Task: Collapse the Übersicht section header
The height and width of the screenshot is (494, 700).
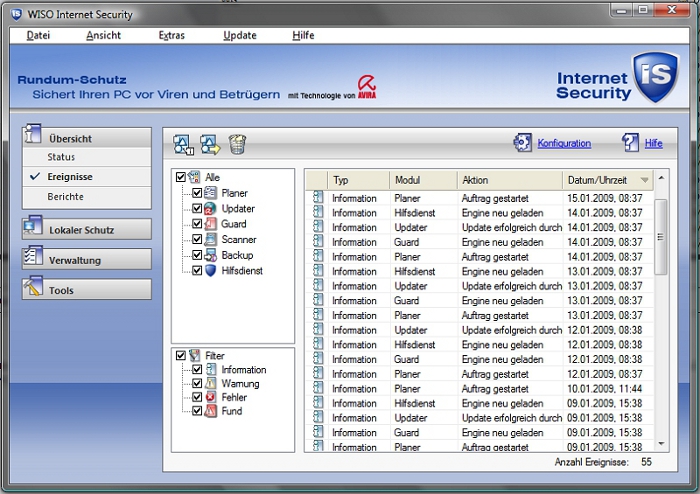Action: point(86,138)
